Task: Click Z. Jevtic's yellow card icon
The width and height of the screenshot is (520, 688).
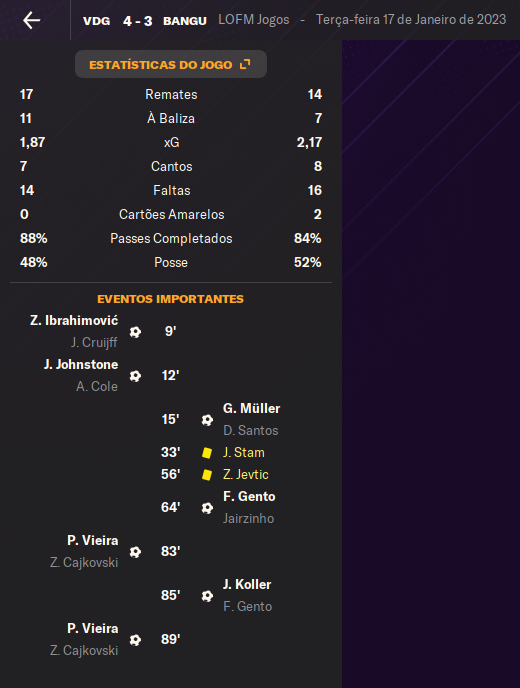Action: (207, 475)
